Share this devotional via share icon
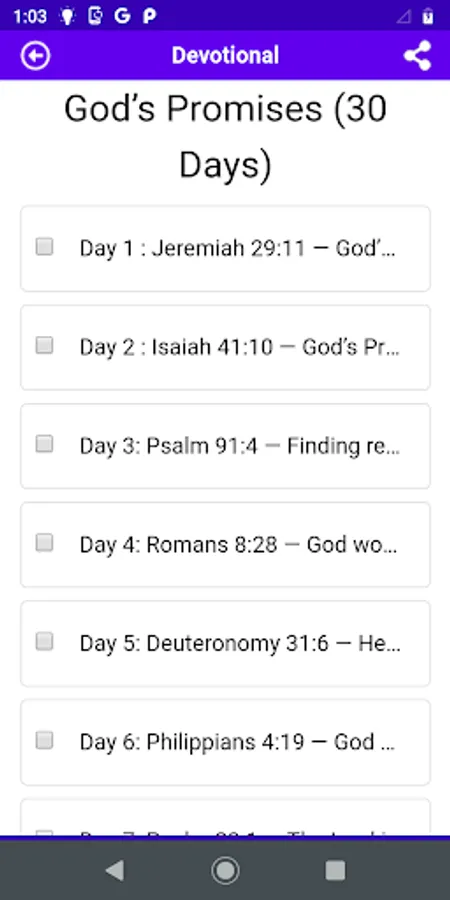This screenshot has width=450, height=900. click(x=417, y=56)
